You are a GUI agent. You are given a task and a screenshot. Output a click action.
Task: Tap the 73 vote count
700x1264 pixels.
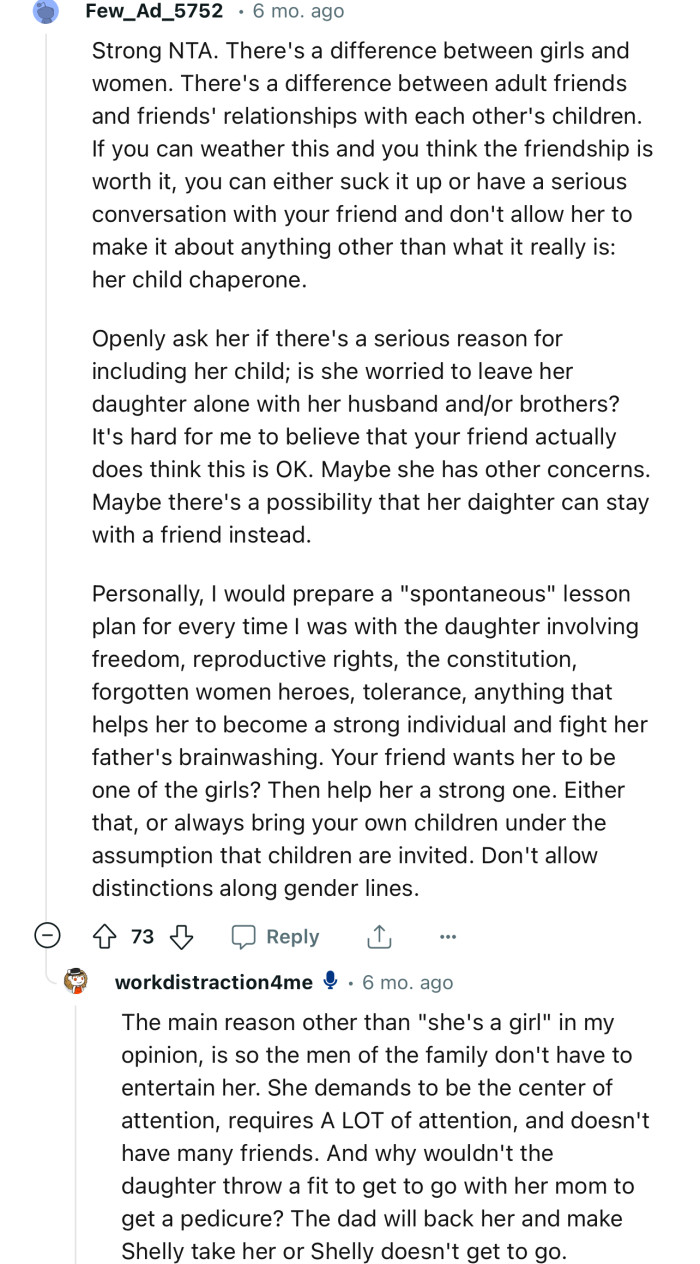143,937
